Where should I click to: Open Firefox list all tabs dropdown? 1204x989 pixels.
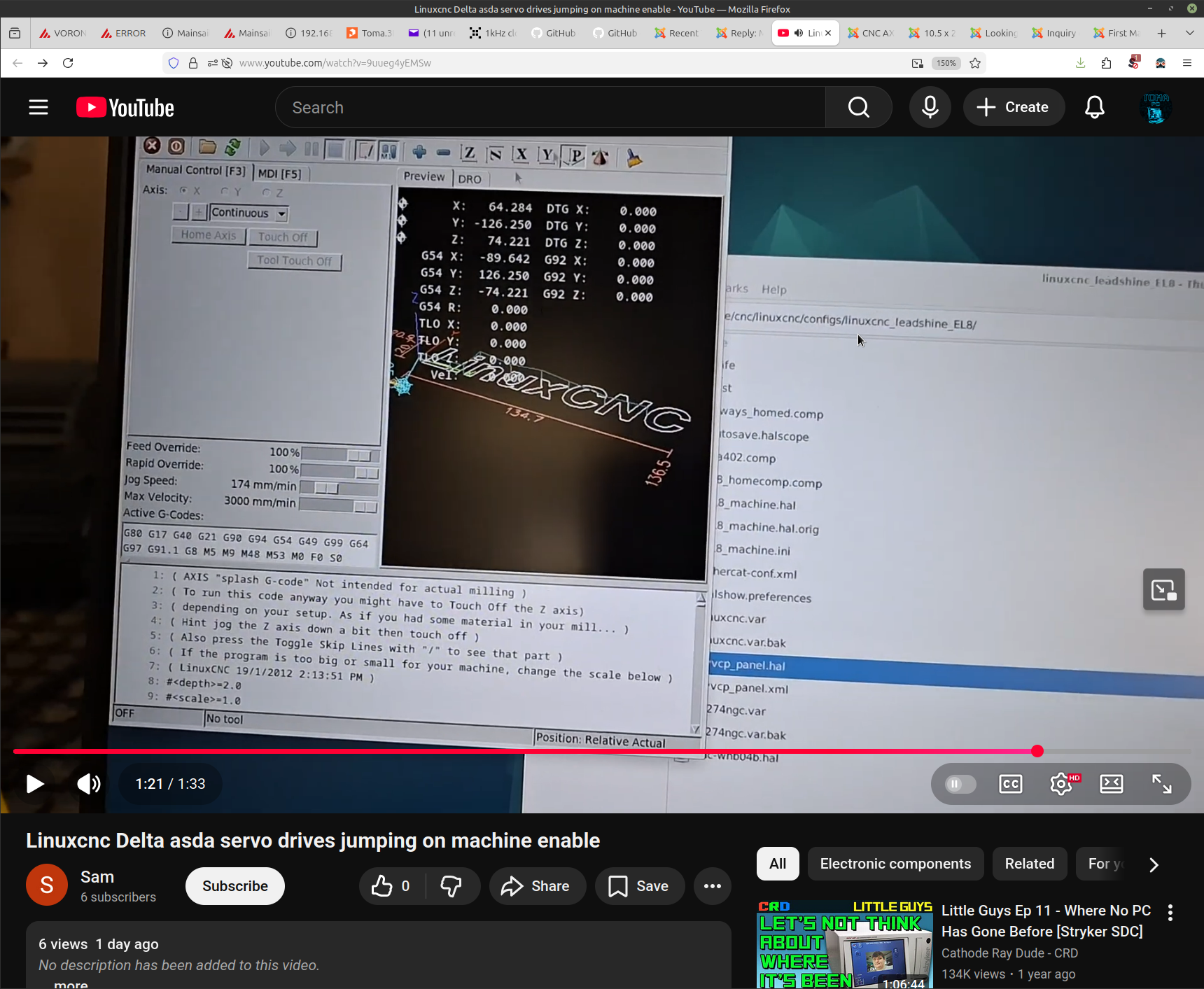point(1189,33)
